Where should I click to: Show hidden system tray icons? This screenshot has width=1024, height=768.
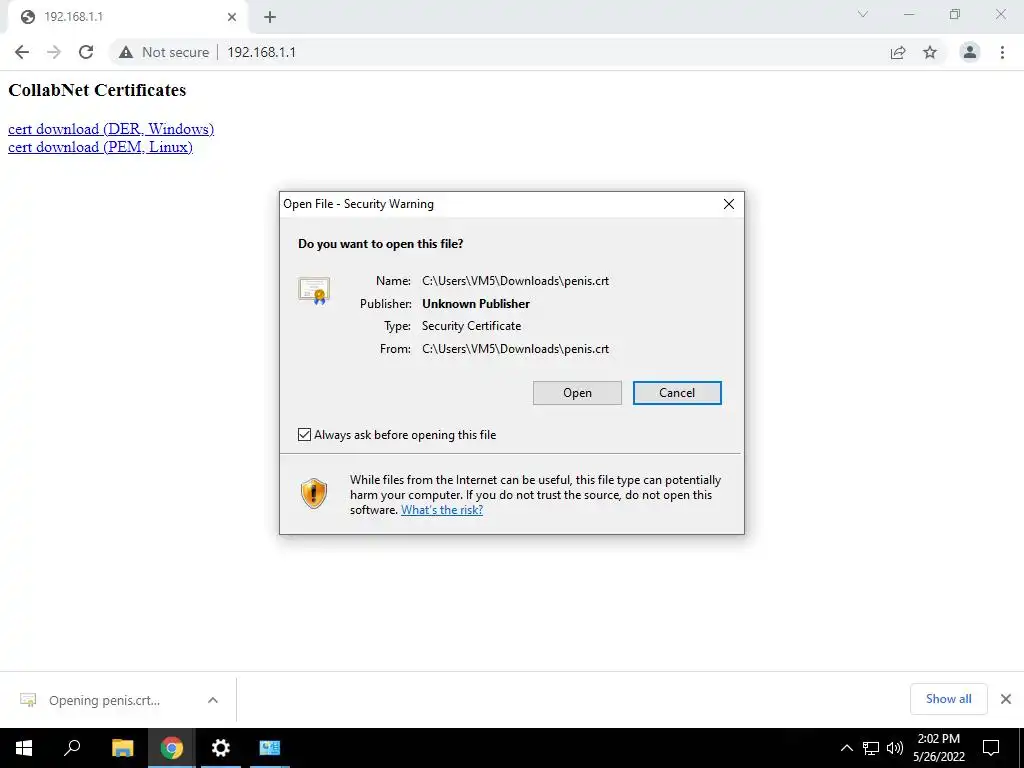click(846, 748)
